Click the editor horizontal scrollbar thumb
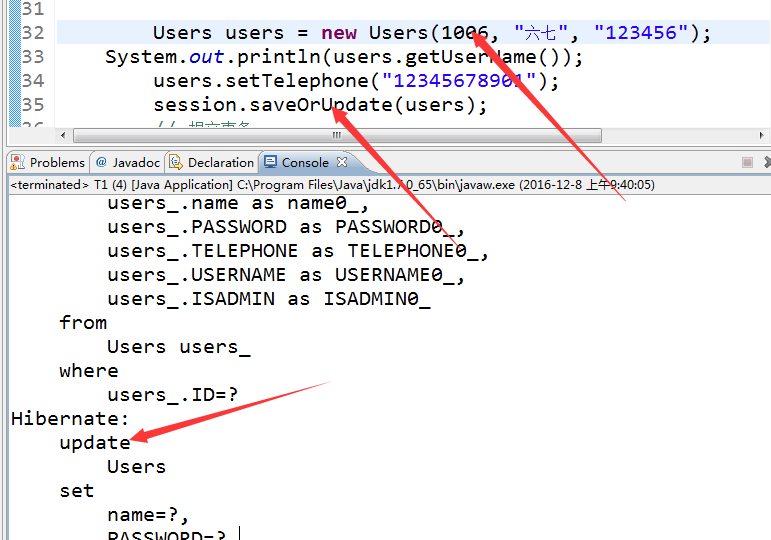Viewport: 771px width, 540px height. click(337, 135)
